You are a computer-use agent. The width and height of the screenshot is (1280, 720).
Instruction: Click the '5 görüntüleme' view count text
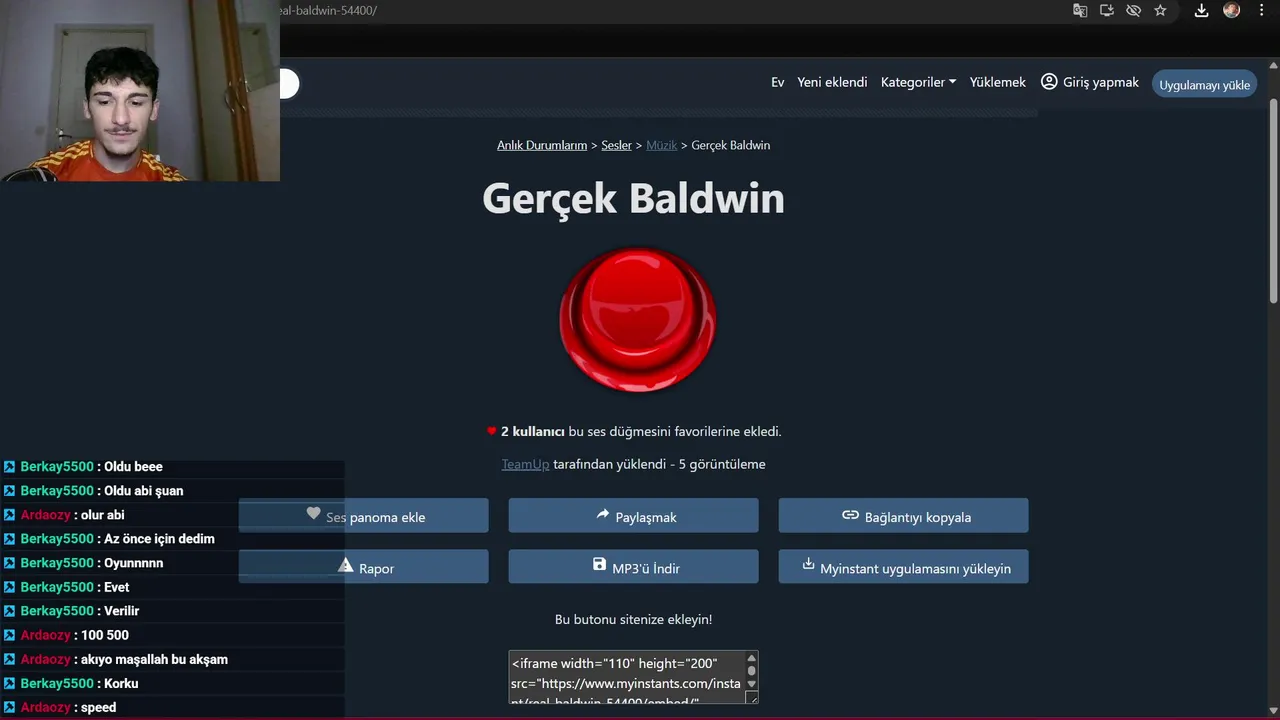tap(722, 464)
